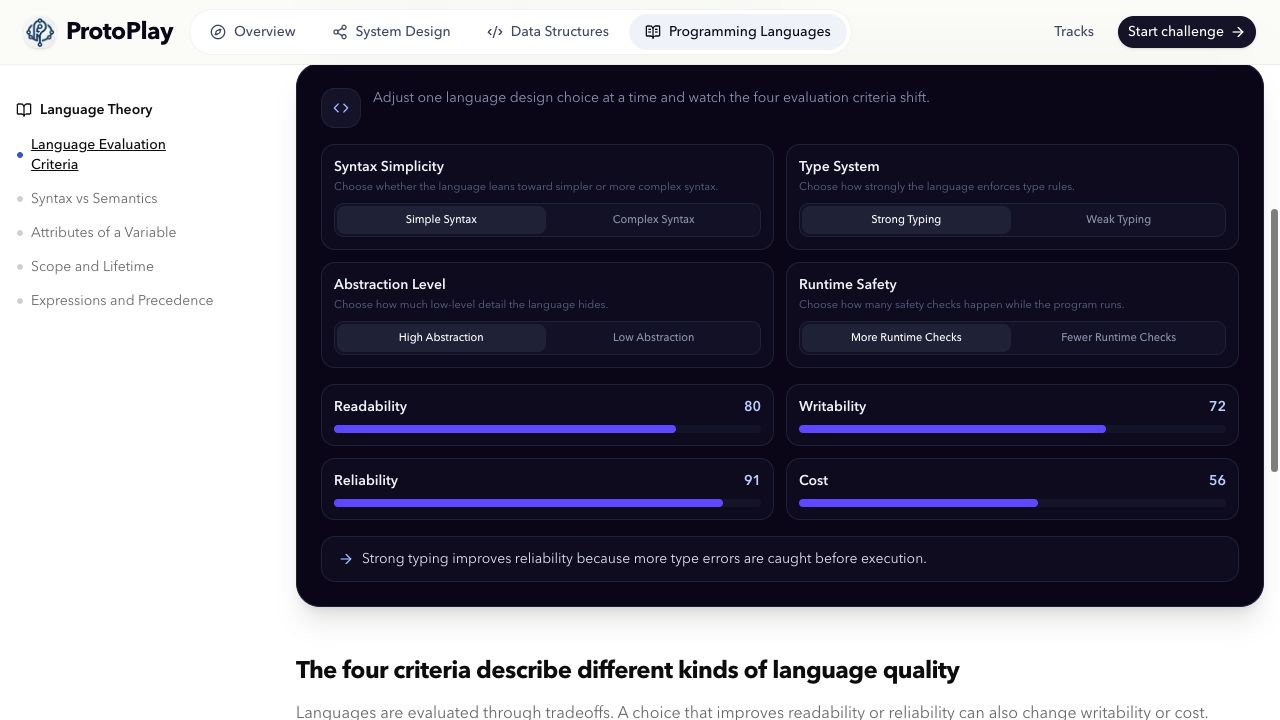Viewport: 1280px width, 720px height.
Task: Open the Overview tab
Action: tap(253, 32)
